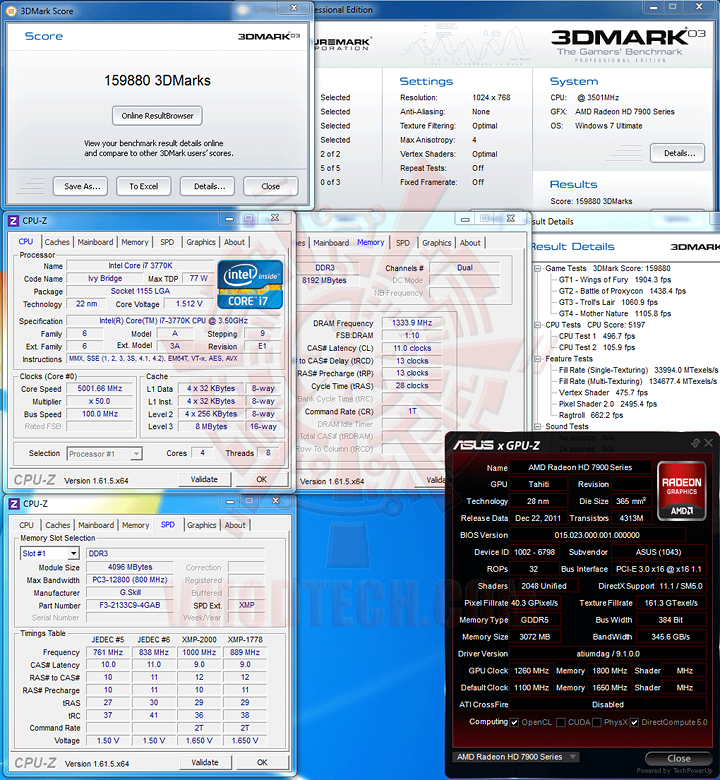Click Close in the 3DMark Score dialog
The height and width of the screenshot is (780, 720).
(x=271, y=187)
